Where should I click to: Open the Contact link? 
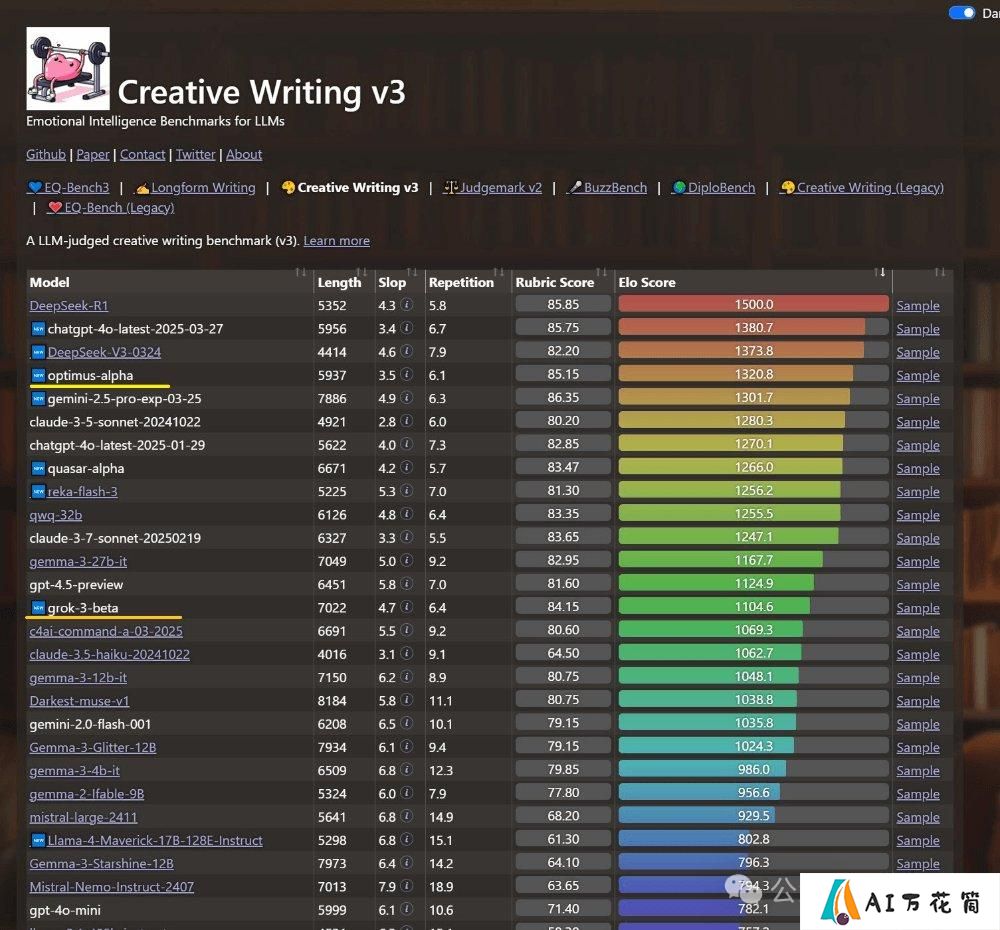[x=143, y=154]
